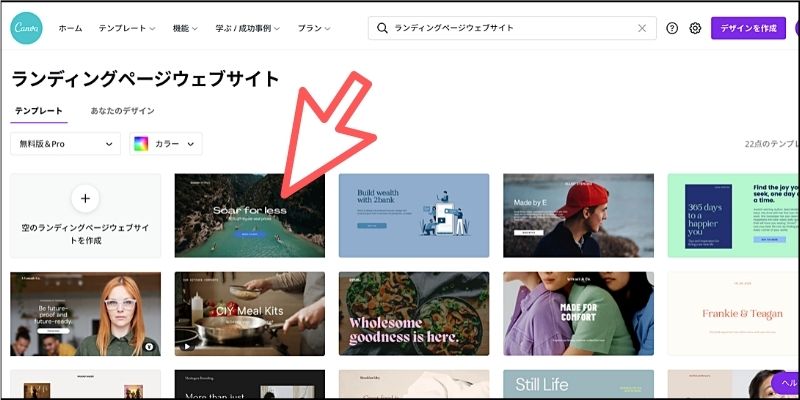
Task: Open the Frankie & Teagan template
Action: click(x=734, y=314)
